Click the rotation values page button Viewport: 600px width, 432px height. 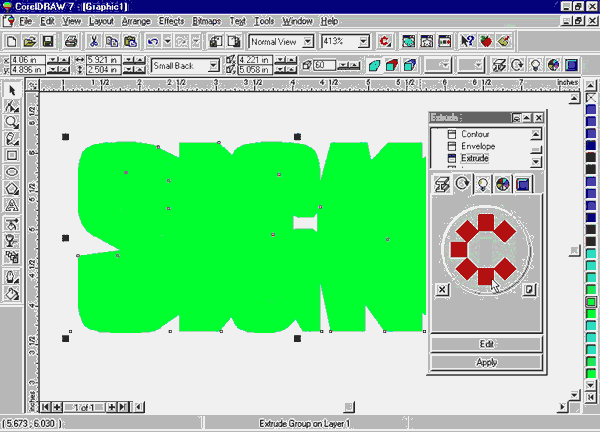(529, 289)
